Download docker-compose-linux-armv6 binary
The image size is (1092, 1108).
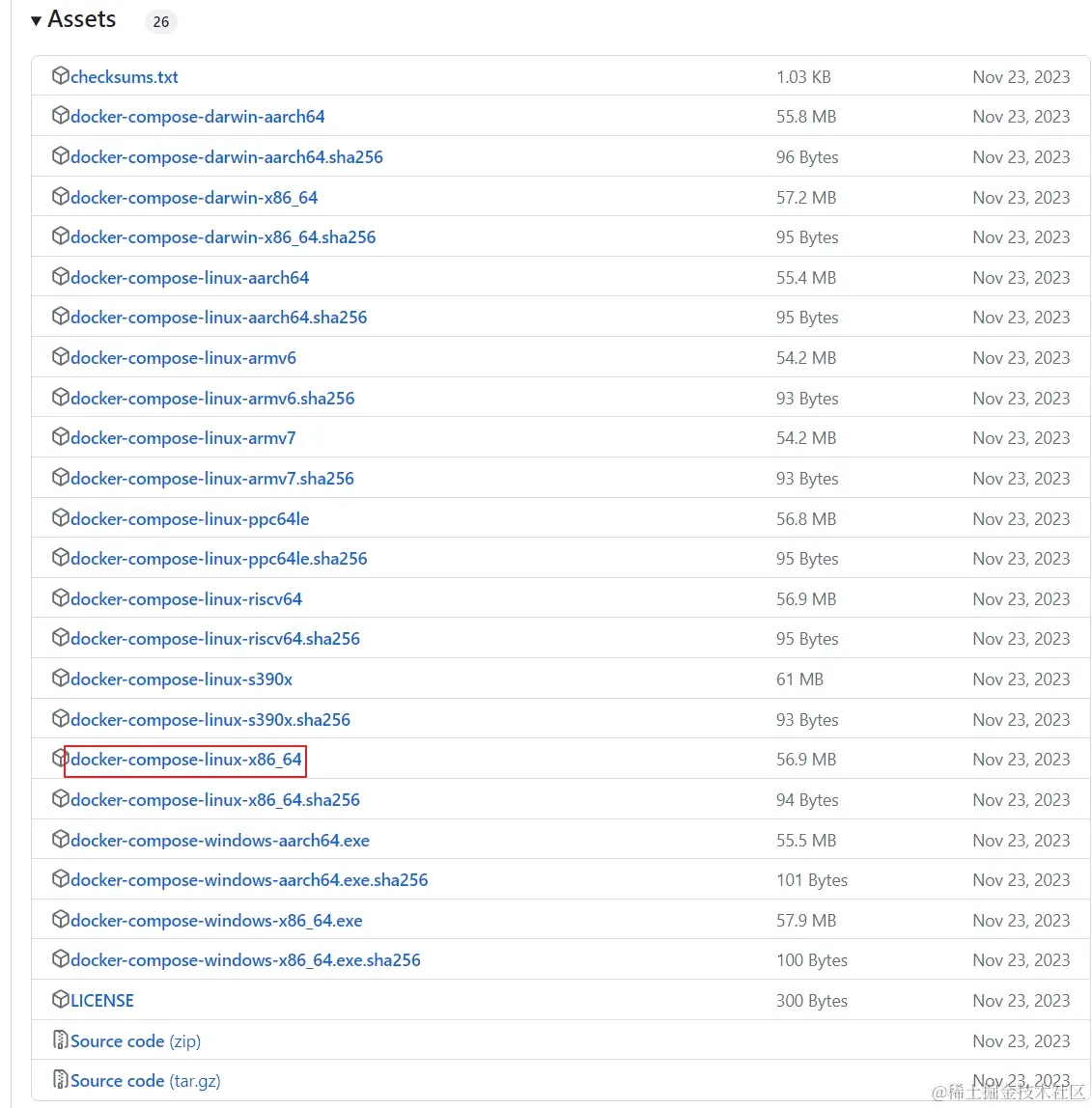(x=183, y=358)
